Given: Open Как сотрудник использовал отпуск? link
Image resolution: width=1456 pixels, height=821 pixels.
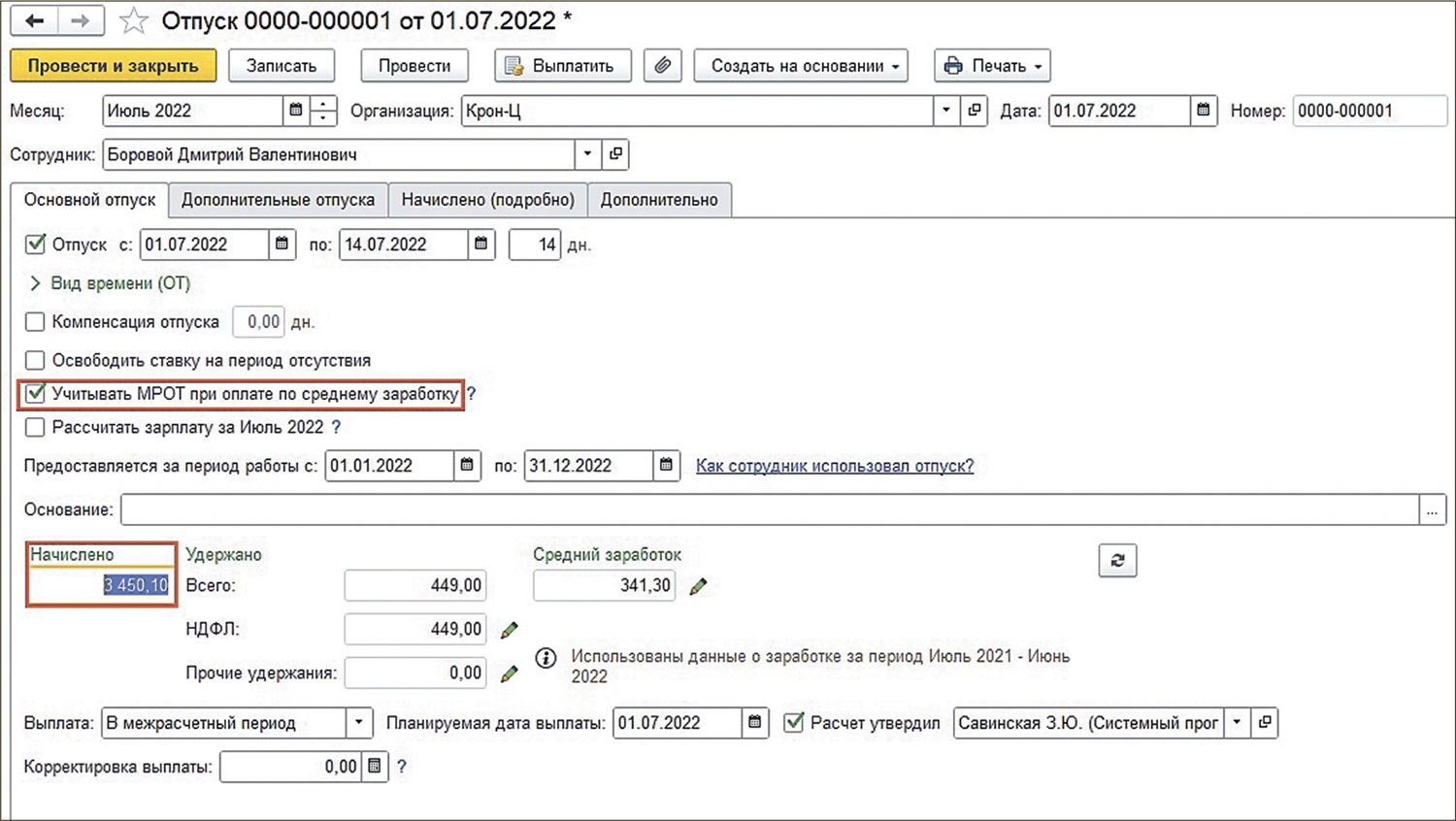Looking at the screenshot, I should [x=835, y=466].
